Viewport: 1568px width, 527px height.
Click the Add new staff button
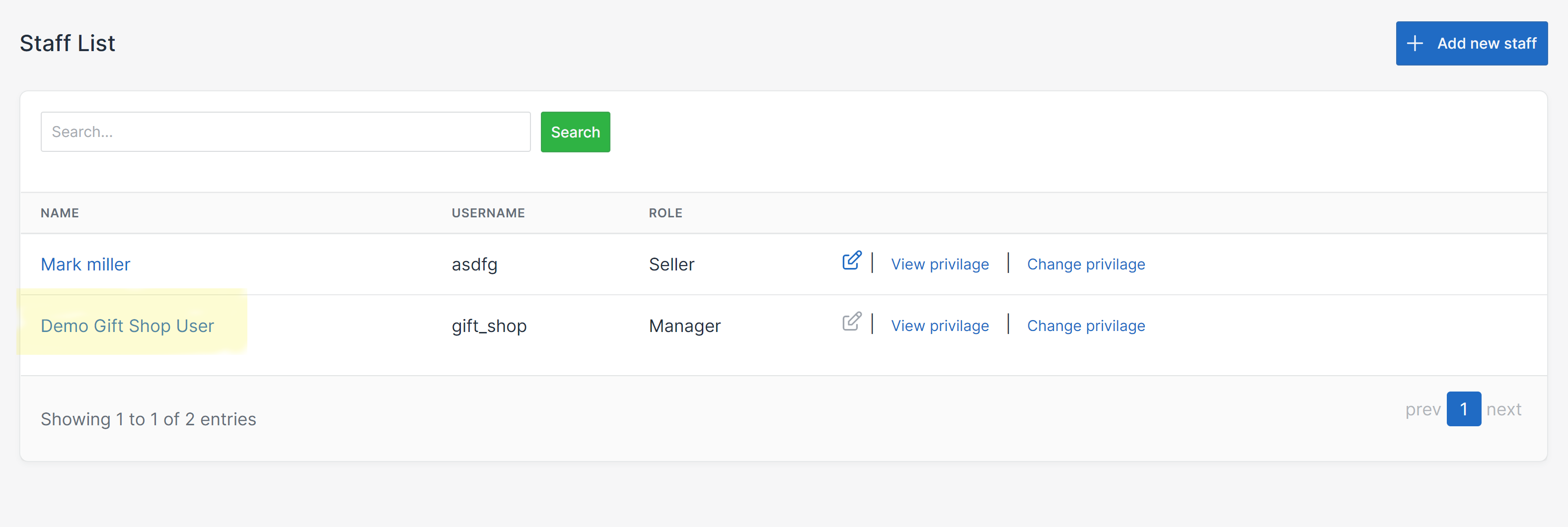pyautogui.click(x=1471, y=43)
